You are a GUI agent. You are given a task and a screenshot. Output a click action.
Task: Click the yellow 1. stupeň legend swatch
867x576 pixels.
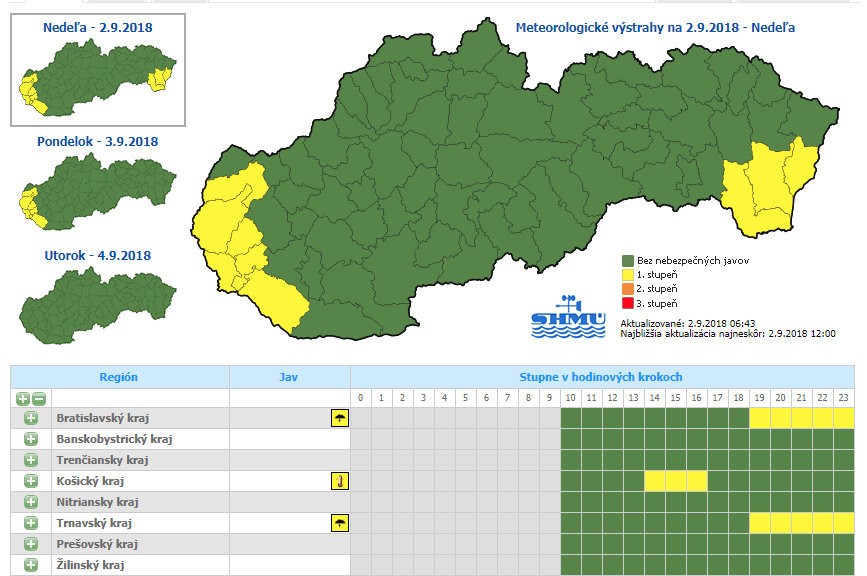627,275
